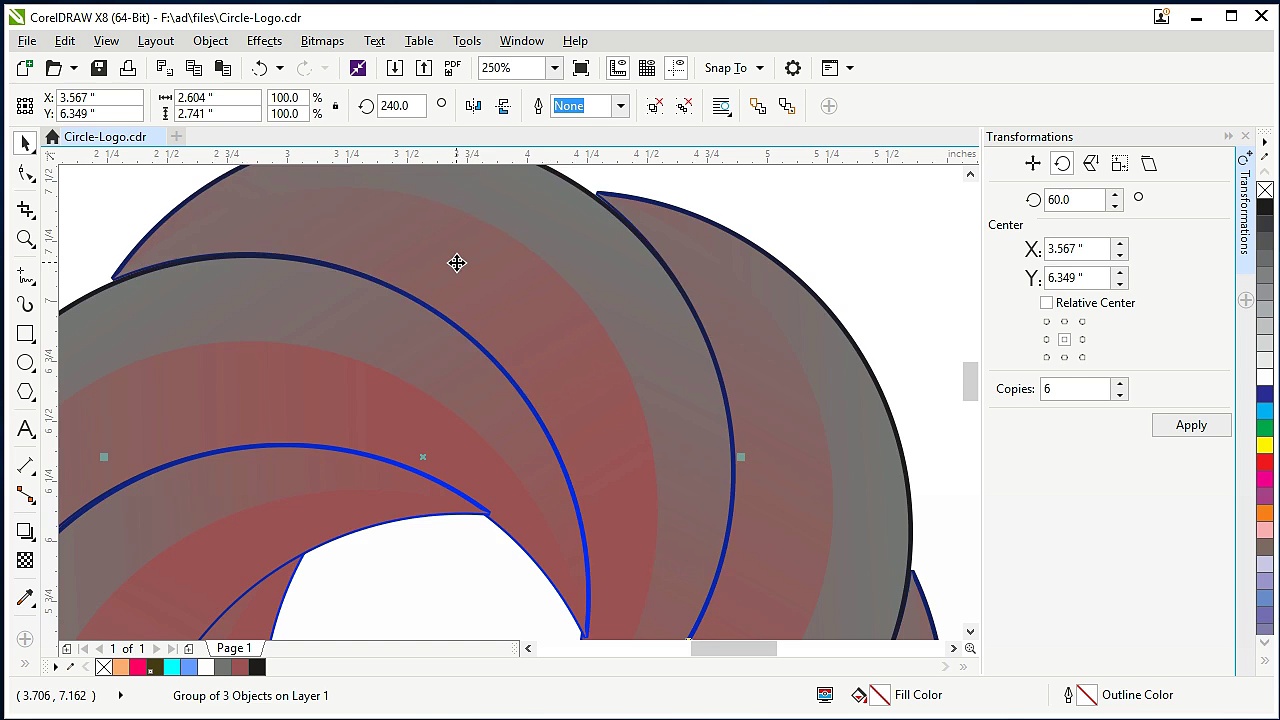Enable the Relative Center checkbox
The image size is (1280, 720).
[1046, 303]
